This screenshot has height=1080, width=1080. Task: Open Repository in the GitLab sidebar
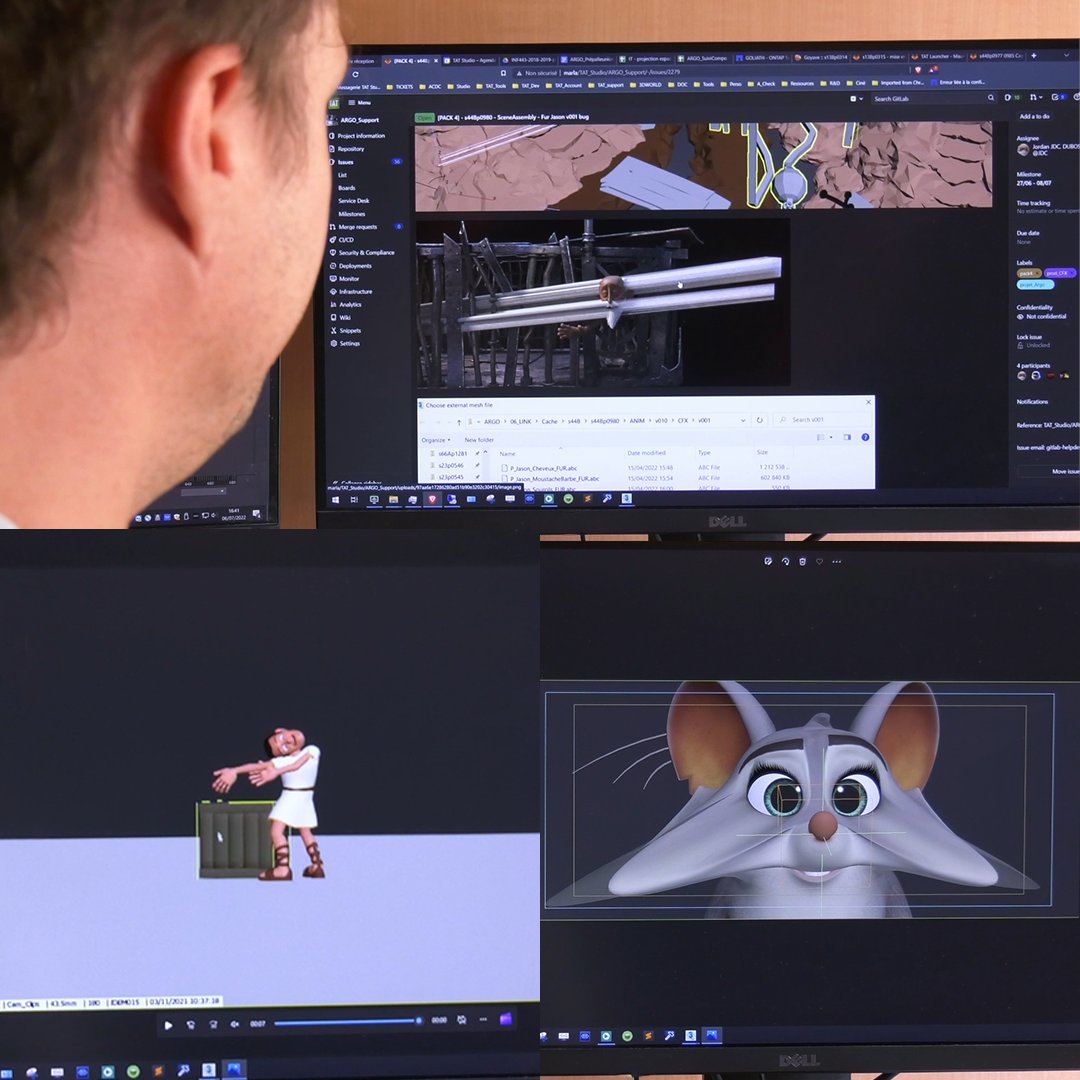click(x=346, y=149)
